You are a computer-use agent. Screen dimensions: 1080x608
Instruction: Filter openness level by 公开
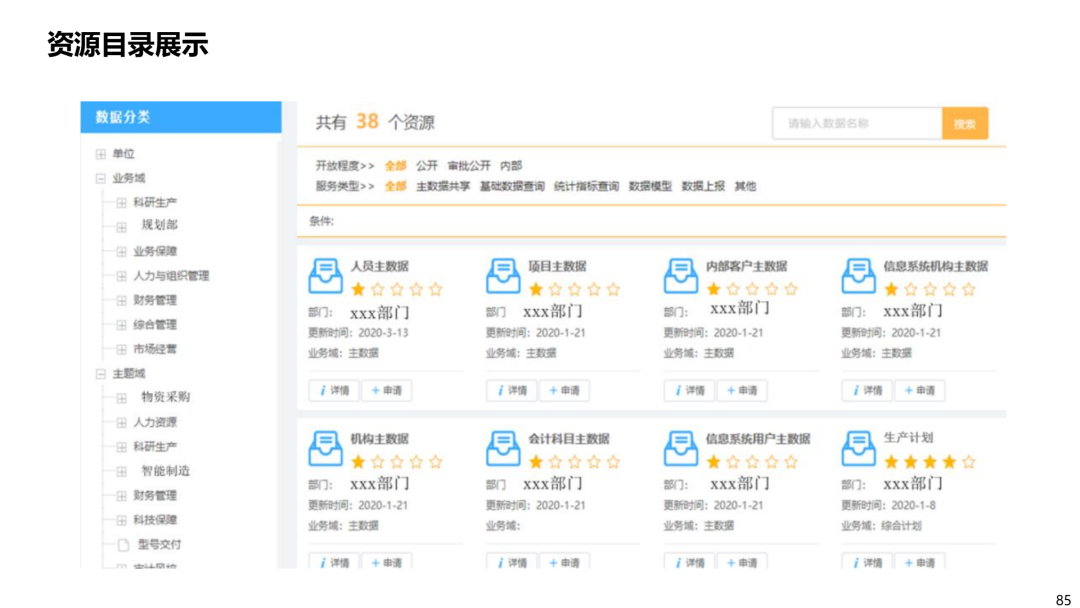coord(427,166)
